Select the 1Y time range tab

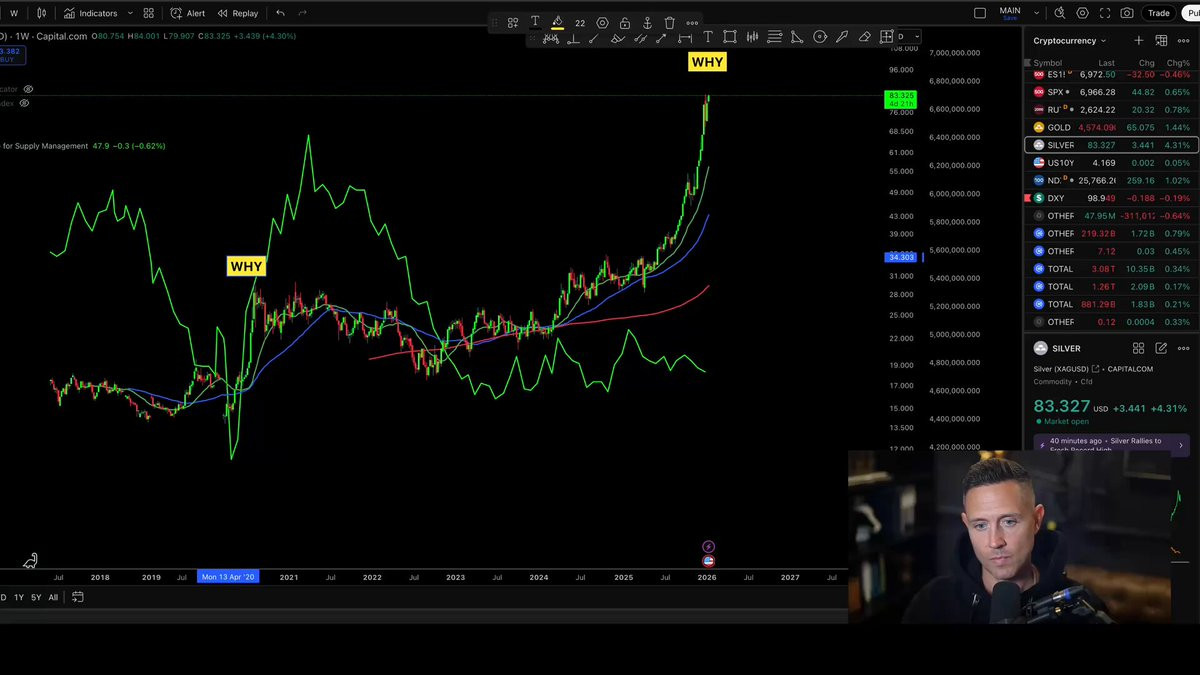pos(18,597)
